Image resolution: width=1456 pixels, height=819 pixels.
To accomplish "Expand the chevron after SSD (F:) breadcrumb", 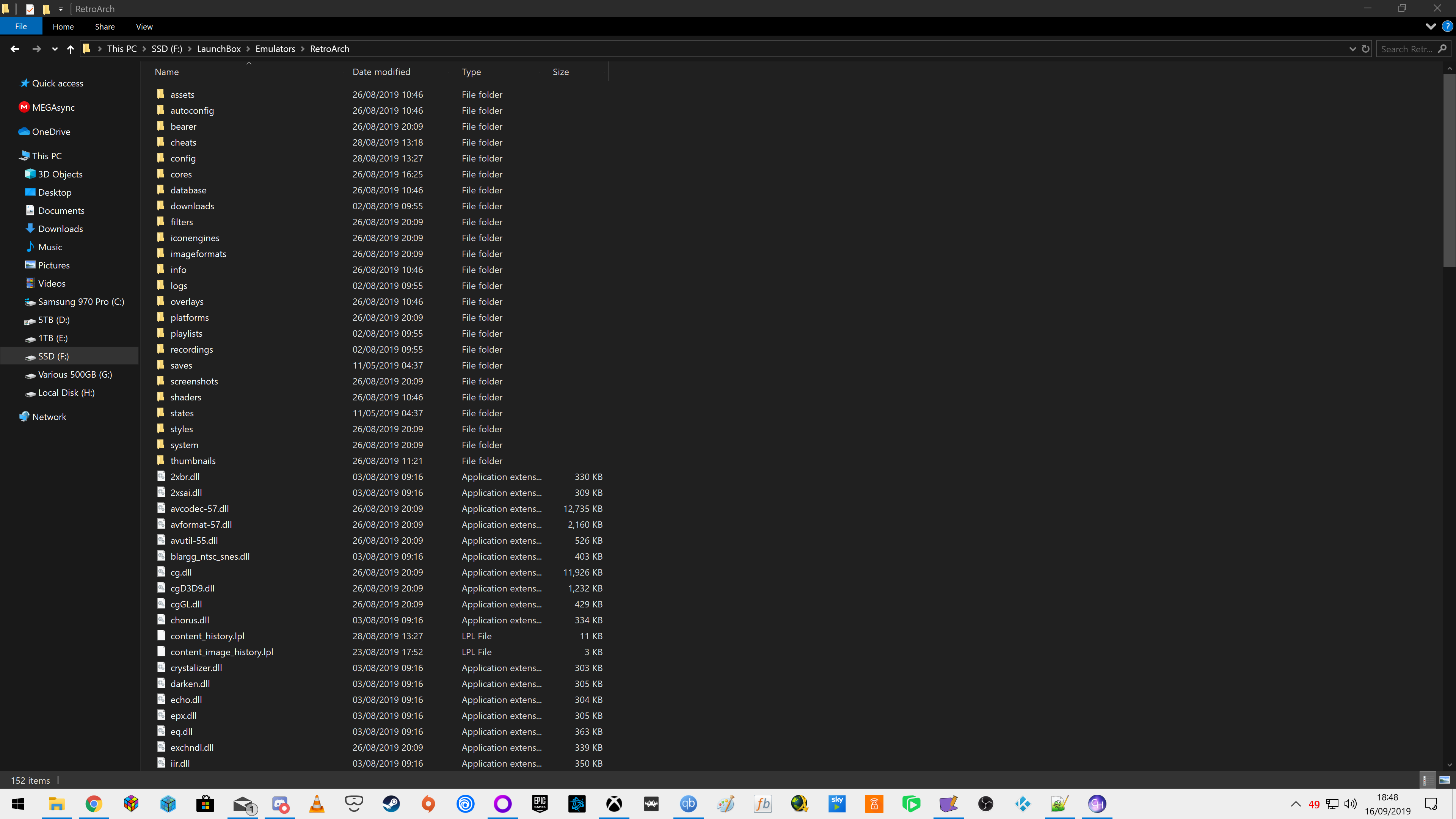I will click(189, 49).
